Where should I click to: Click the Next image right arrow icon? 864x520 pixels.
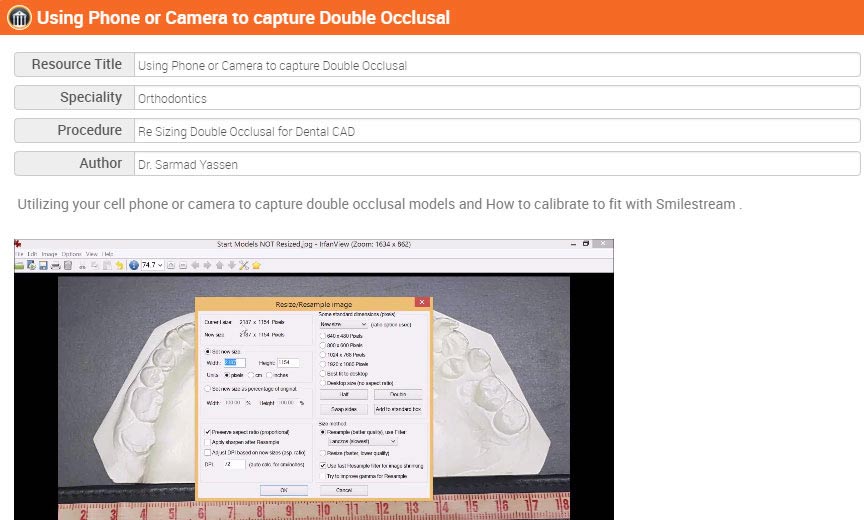point(207,265)
